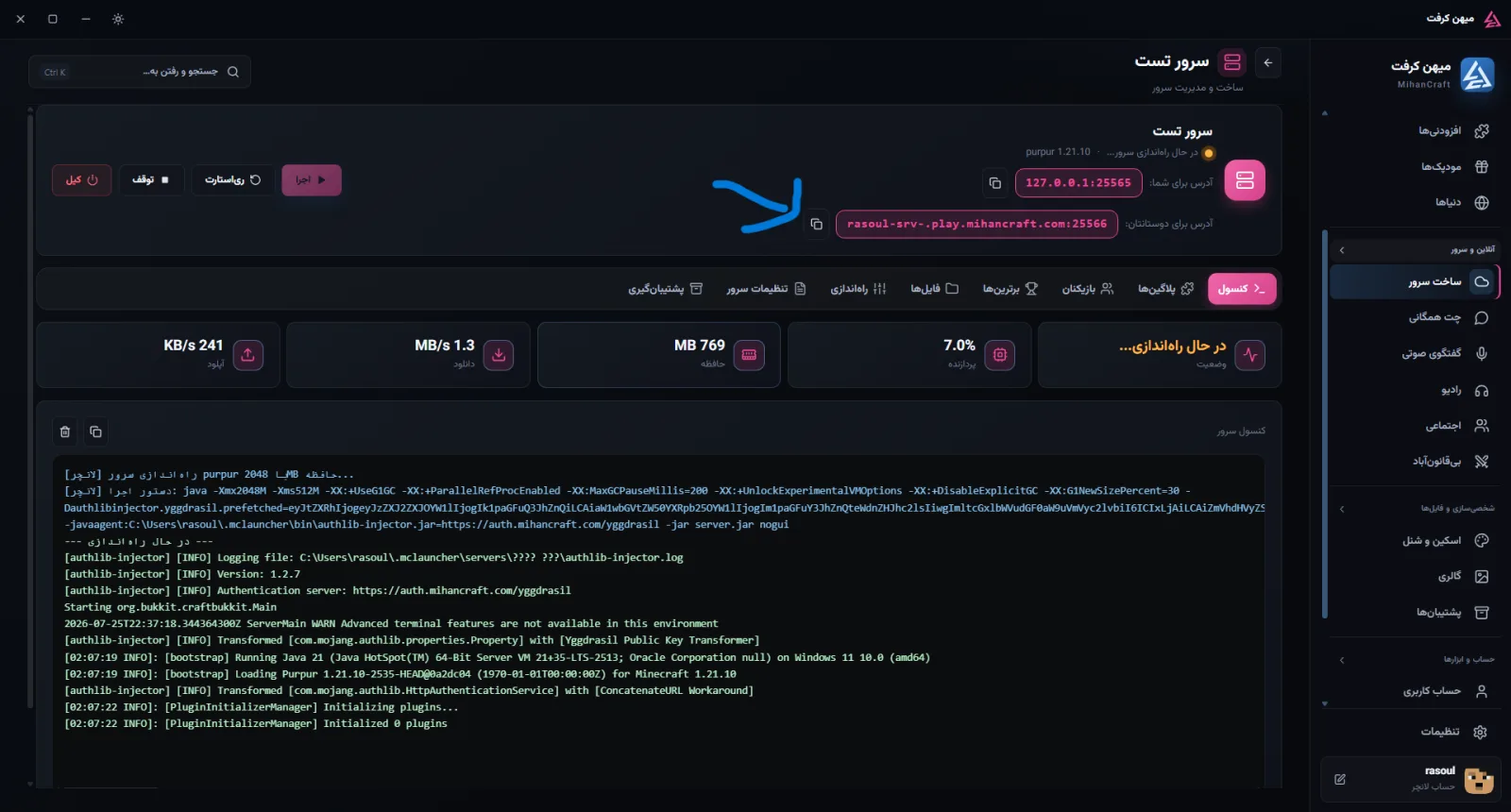The image size is (1511, 812).
Task: Click the sidebar scroll-up arrow
Action: click(1325, 113)
